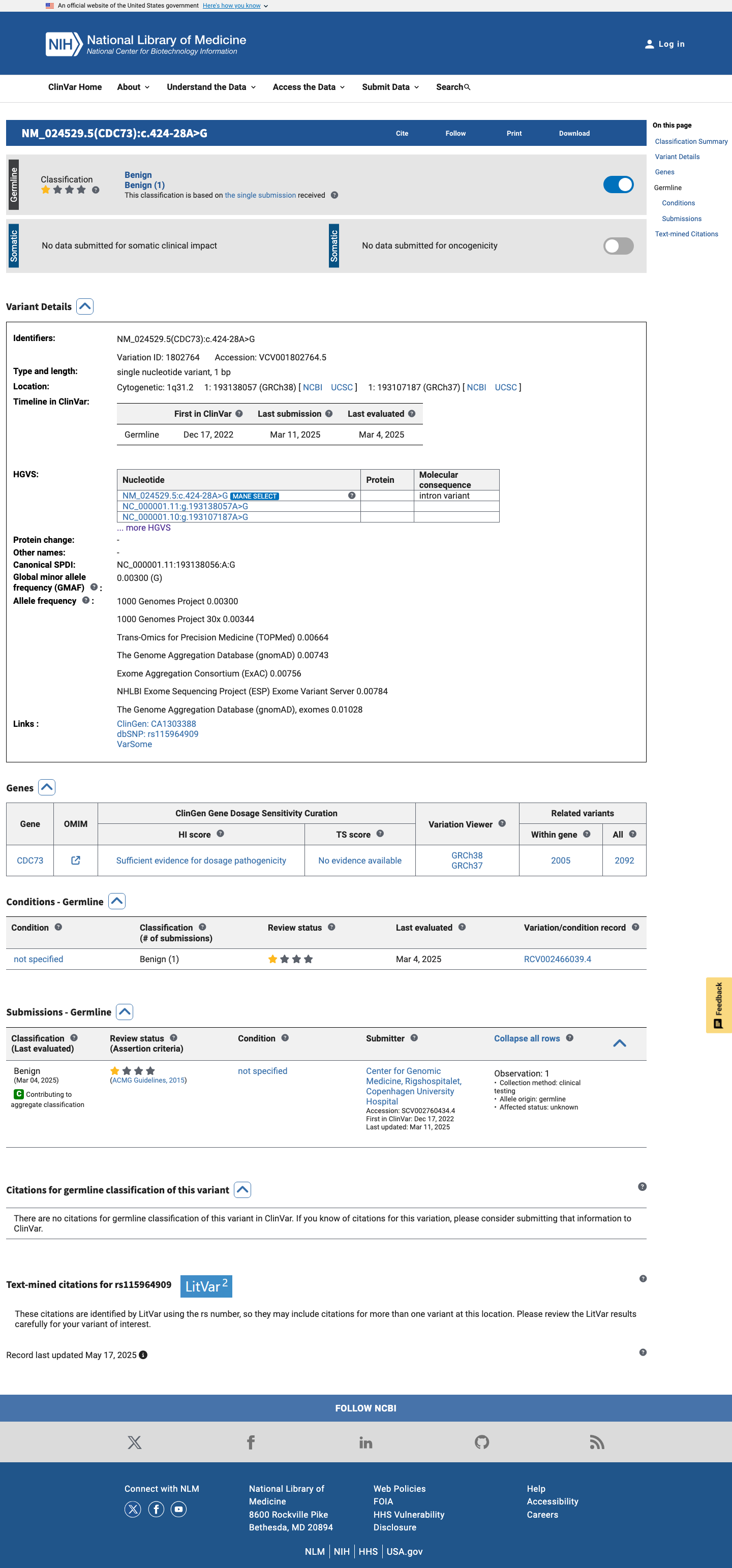Click Cite in the variant header

coord(402,133)
